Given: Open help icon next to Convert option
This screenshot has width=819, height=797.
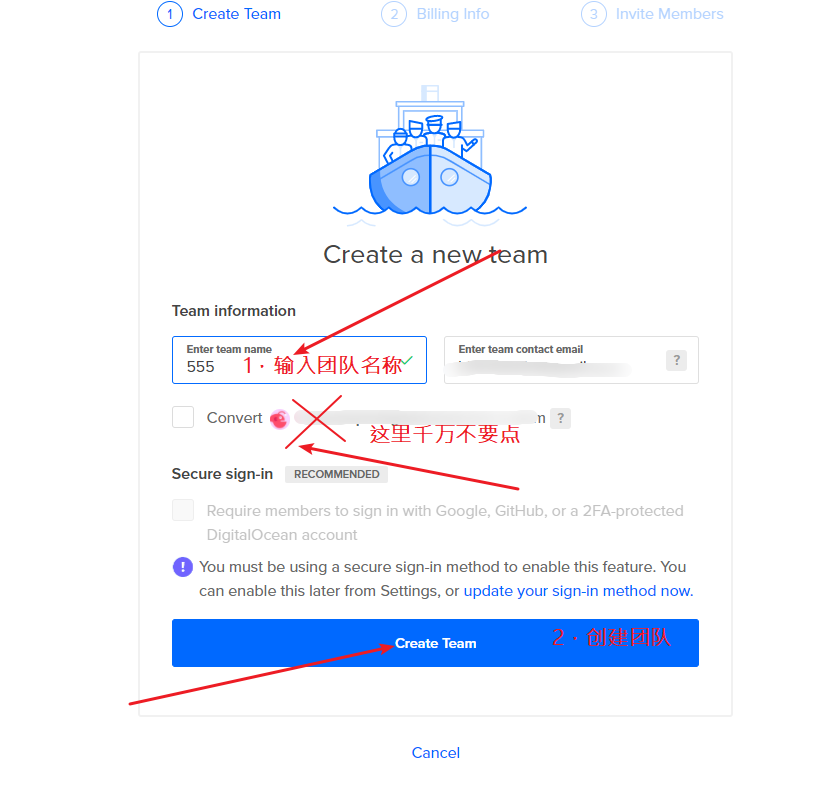Looking at the screenshot, I should tap(560, 418).
